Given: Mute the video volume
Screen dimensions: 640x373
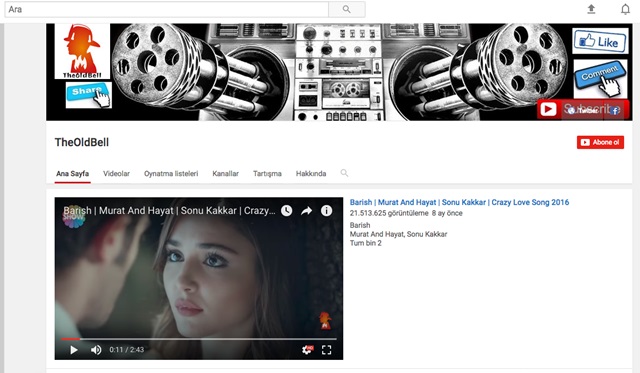Looking at the screenshot, I should pyautogui.click(x=96, y=350).
